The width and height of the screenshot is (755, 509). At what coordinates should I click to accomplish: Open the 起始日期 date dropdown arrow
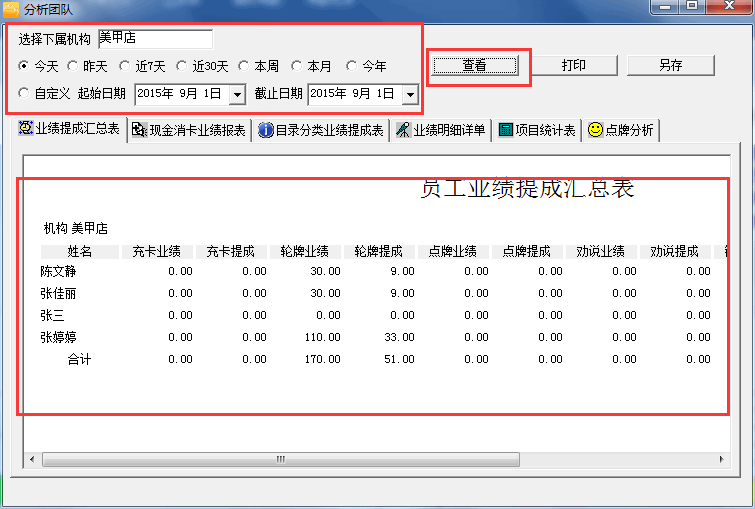237,94
